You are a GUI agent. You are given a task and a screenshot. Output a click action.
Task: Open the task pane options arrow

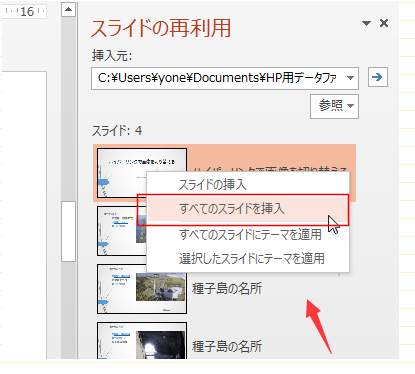[366, 23]
